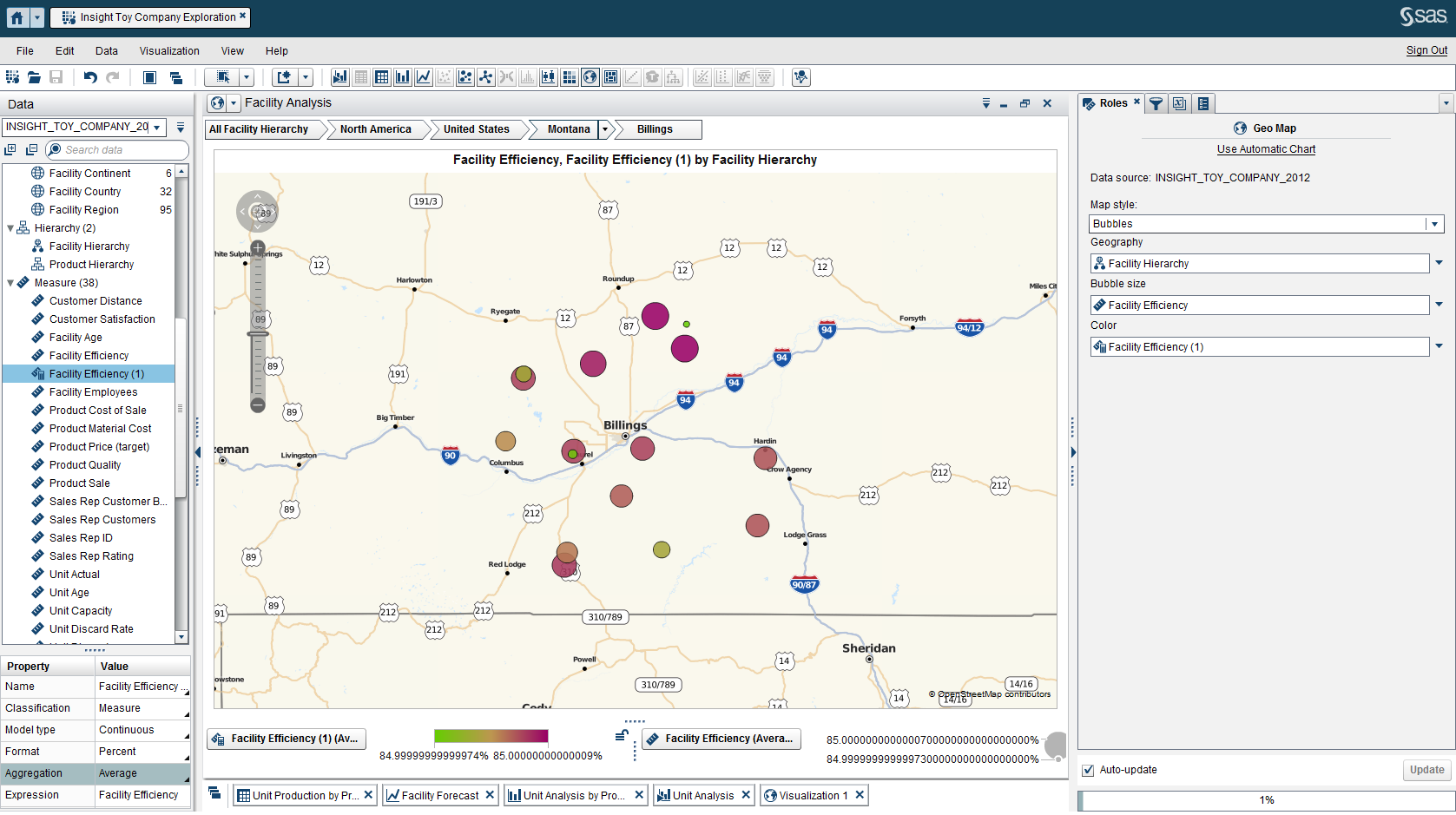This screenshot has height=815, width=1456.
Task: Open the Visualization menu
Action: [169, 50]
